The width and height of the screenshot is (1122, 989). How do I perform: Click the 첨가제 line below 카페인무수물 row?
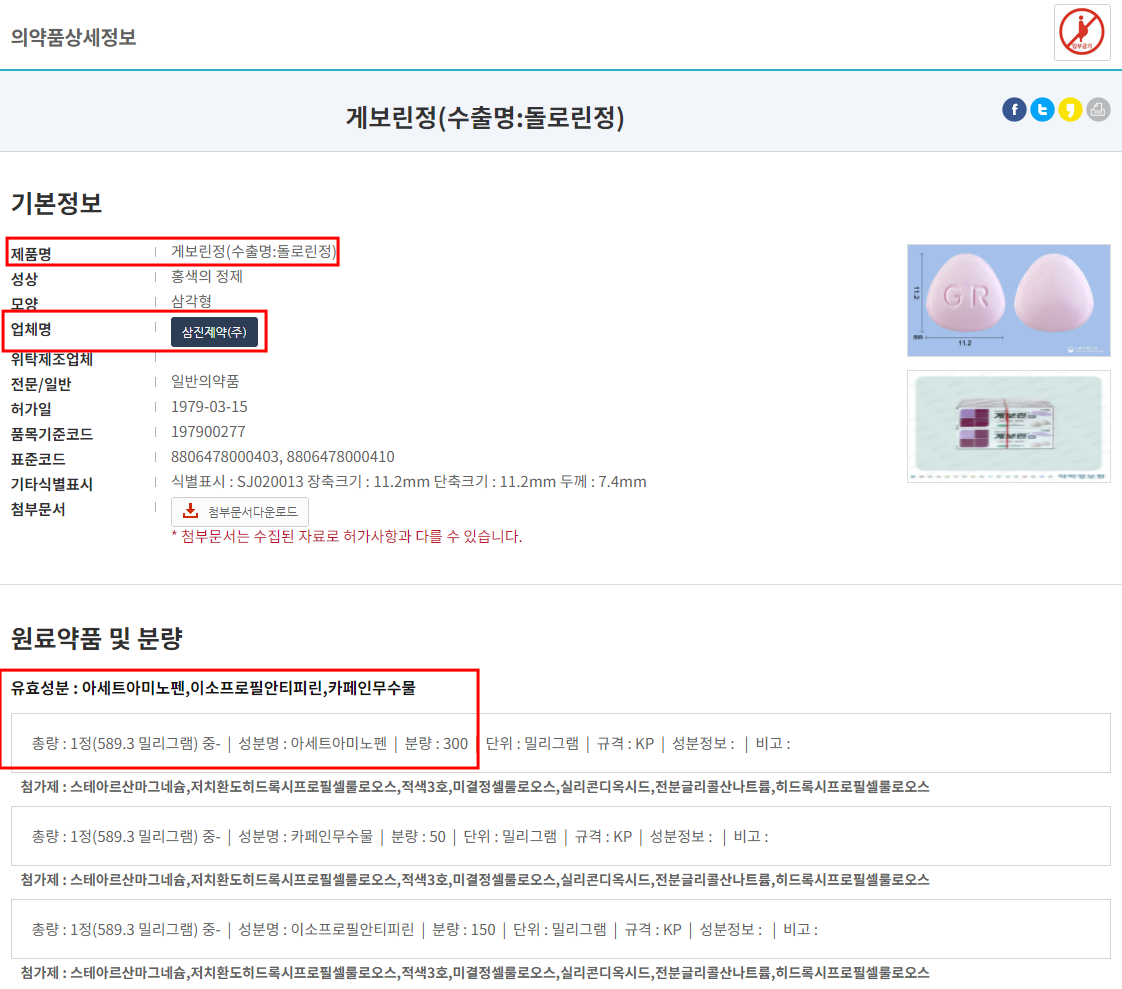click(474, 880)
